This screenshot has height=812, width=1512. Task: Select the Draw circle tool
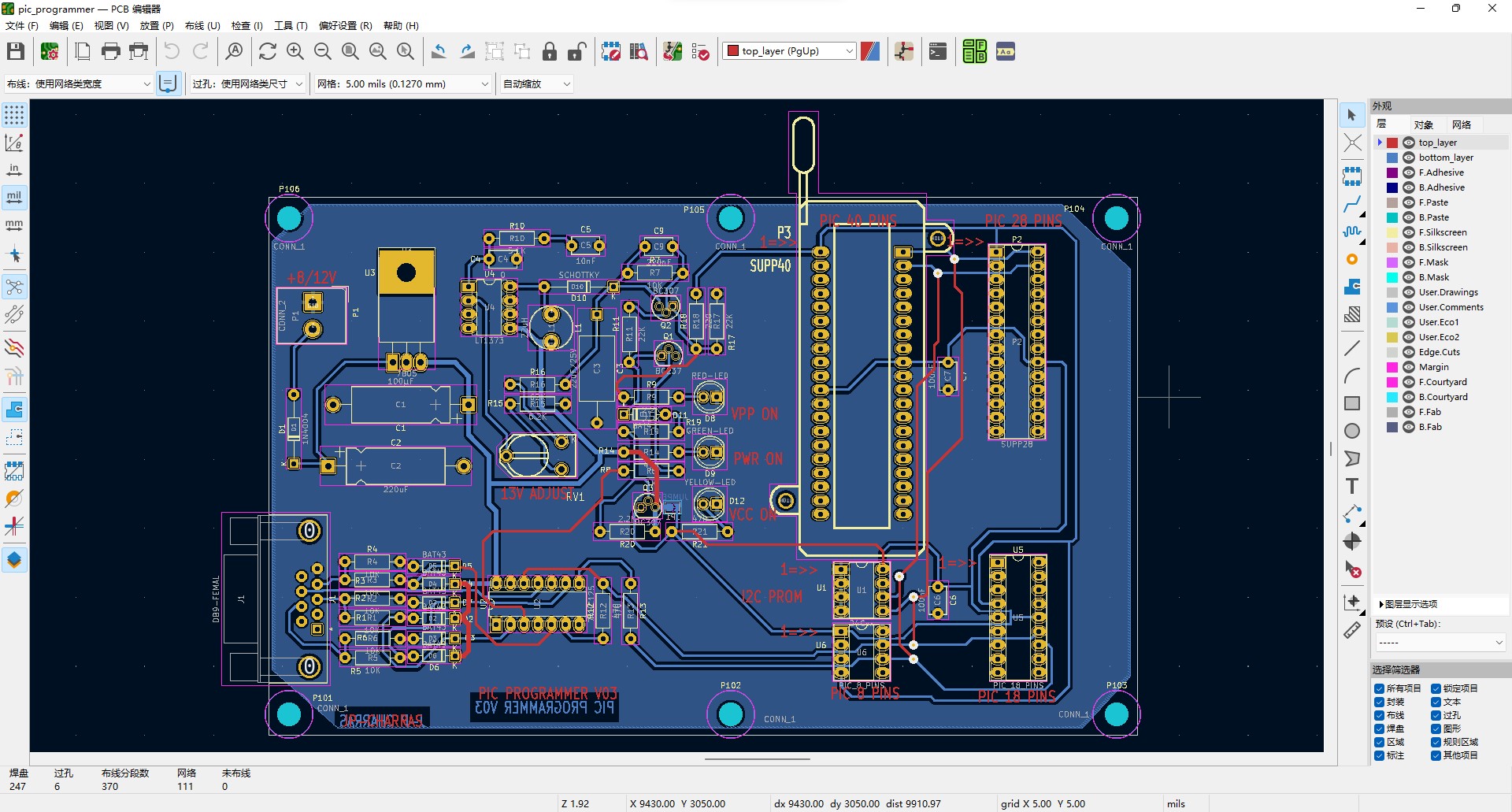(1352, 431)
